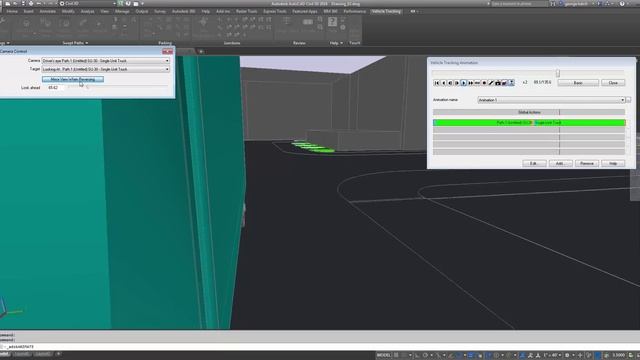
Task: Open the Civil 3D workspace dropdown
Action: point(88,3)
